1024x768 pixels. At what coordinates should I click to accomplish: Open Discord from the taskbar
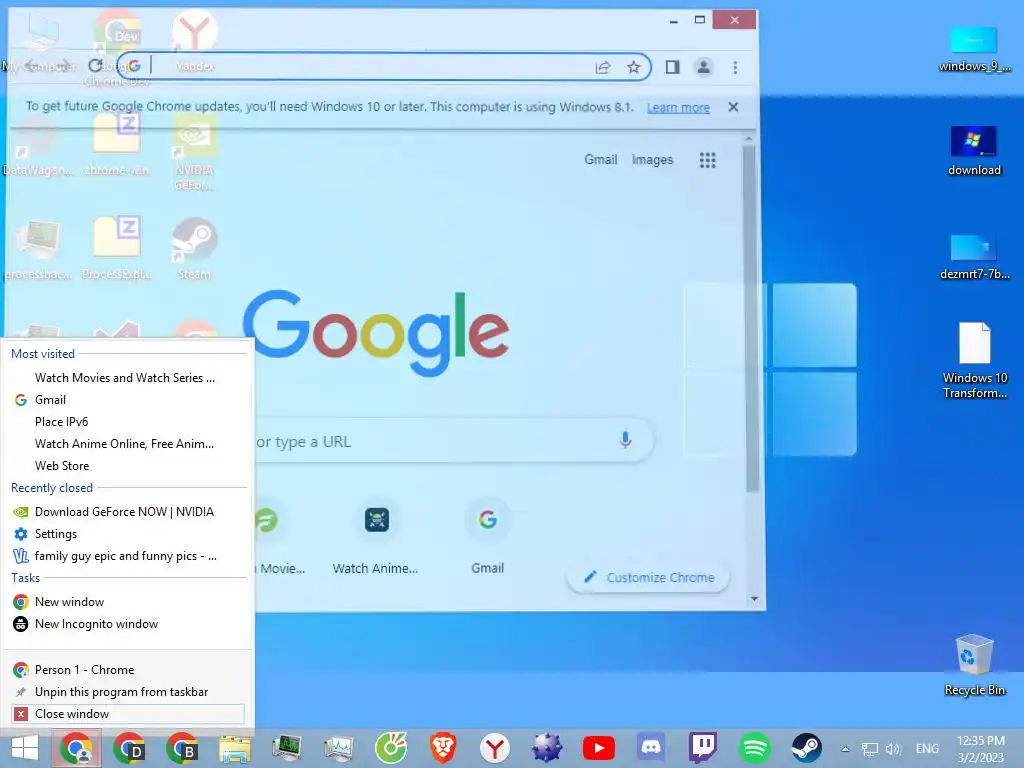coord(650,748)
